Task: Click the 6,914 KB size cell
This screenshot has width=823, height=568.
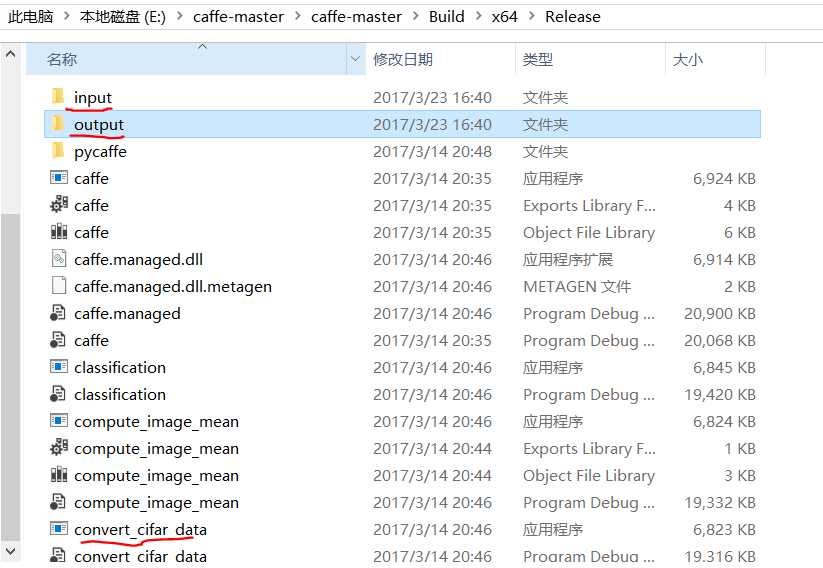Action: [724, 259]
